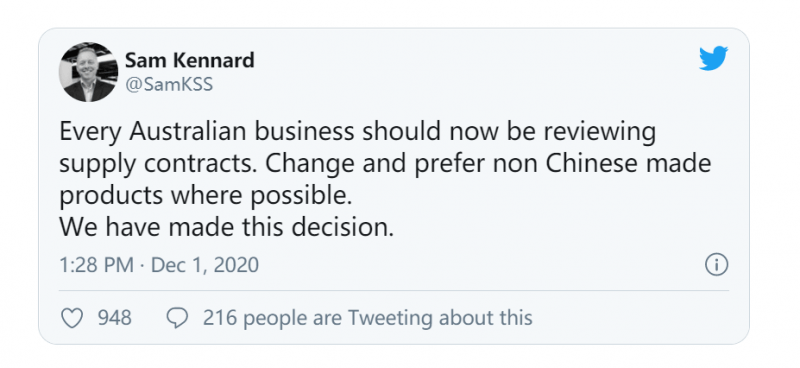Click the 1:28 PM time text
Image resolution: width=800 pixels, height=368 pixels.
tap(97, 265)
